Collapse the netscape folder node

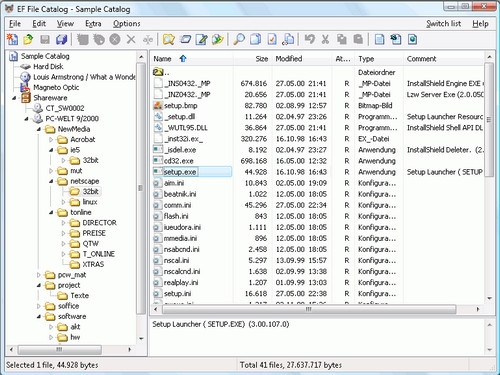(x=51, y=181)
